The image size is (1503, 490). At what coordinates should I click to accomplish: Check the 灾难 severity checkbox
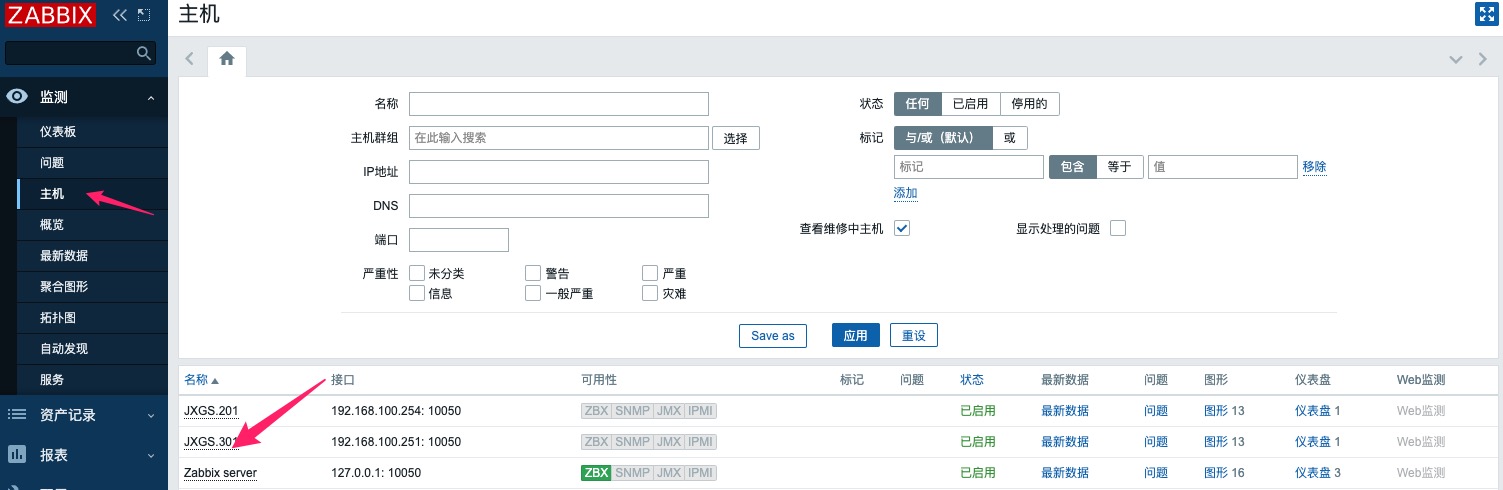click(x=650, y=293)
